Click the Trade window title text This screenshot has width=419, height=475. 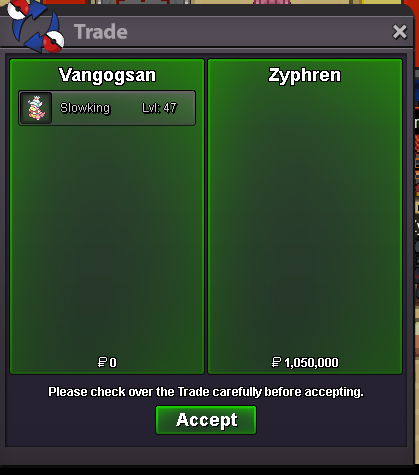tap(101, 32)
